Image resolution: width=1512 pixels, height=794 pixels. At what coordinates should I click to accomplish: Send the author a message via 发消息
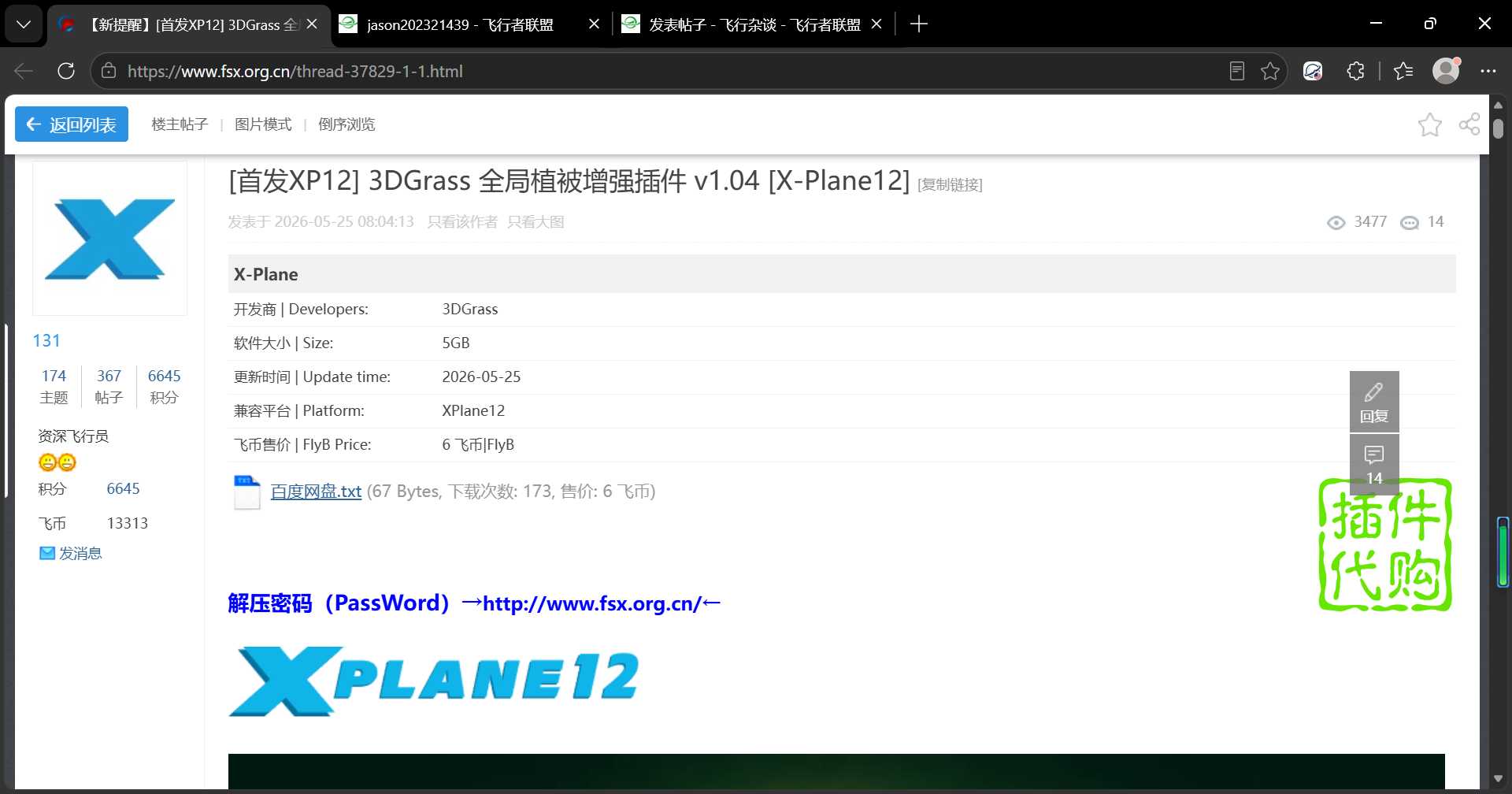(71, 553)
